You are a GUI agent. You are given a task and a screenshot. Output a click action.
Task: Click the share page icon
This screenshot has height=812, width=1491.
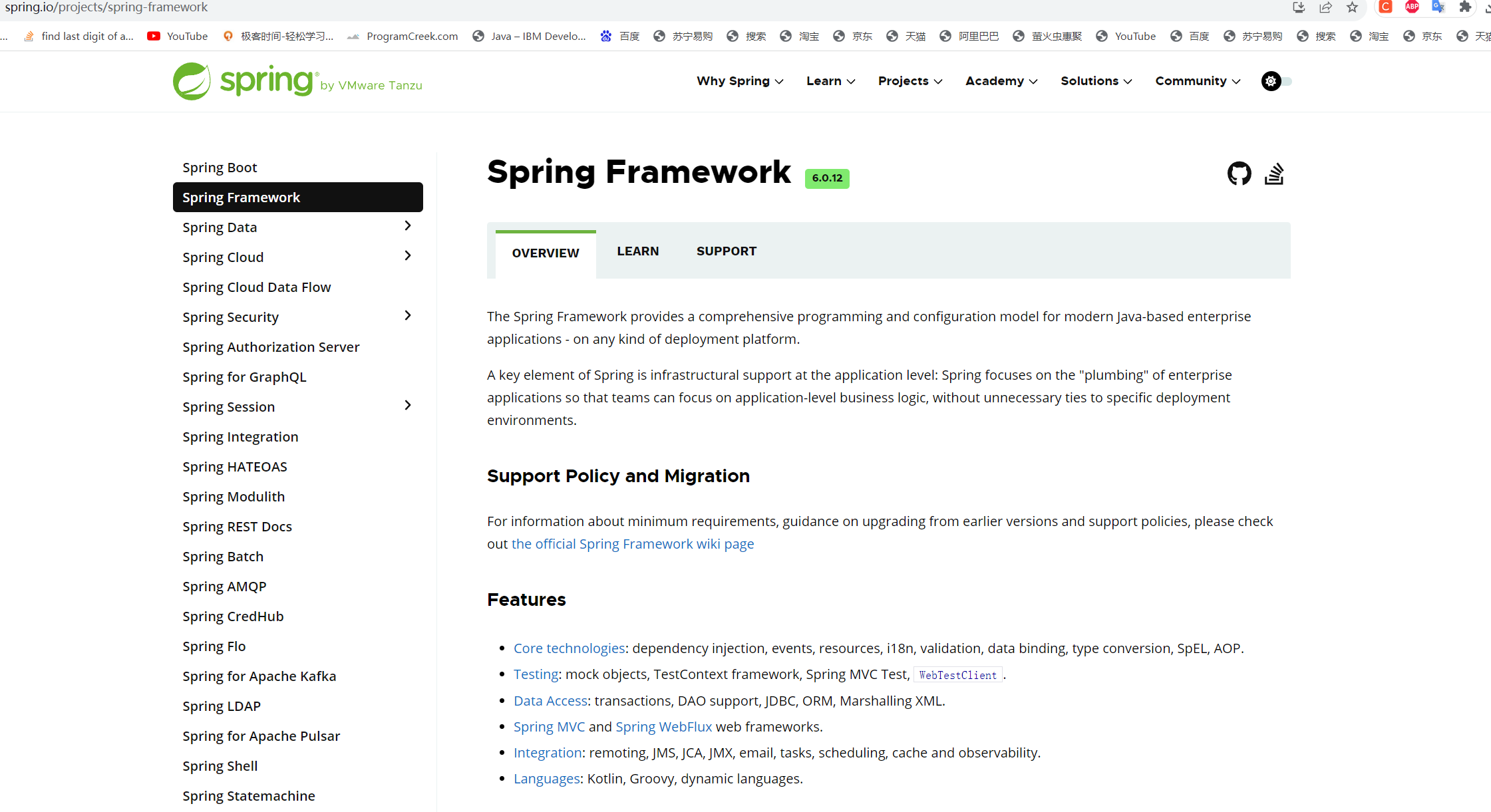1325,7
